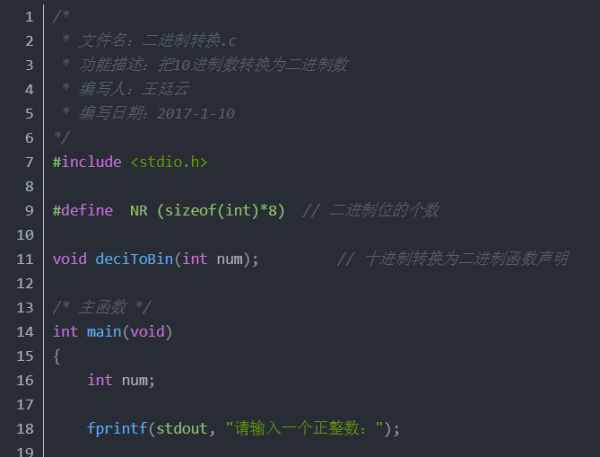The height and width of the screenshot is (457, 600).
Task: Click the main function name
Action: 104,332
